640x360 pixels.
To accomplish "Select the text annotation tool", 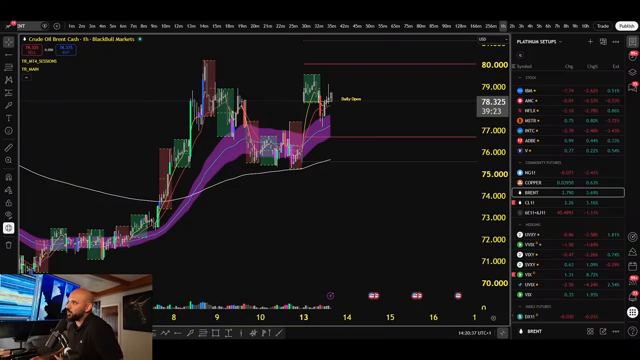I will 9,118.
